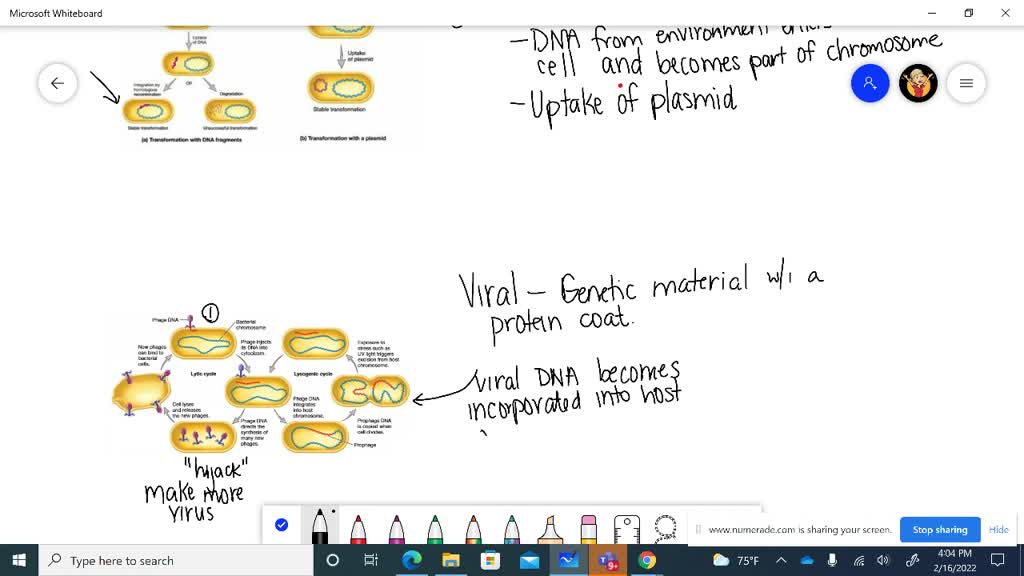This screenshot has height=576, width=1024.
Task: Toggle the microphone icon in system tray
Action: point(832,560)
